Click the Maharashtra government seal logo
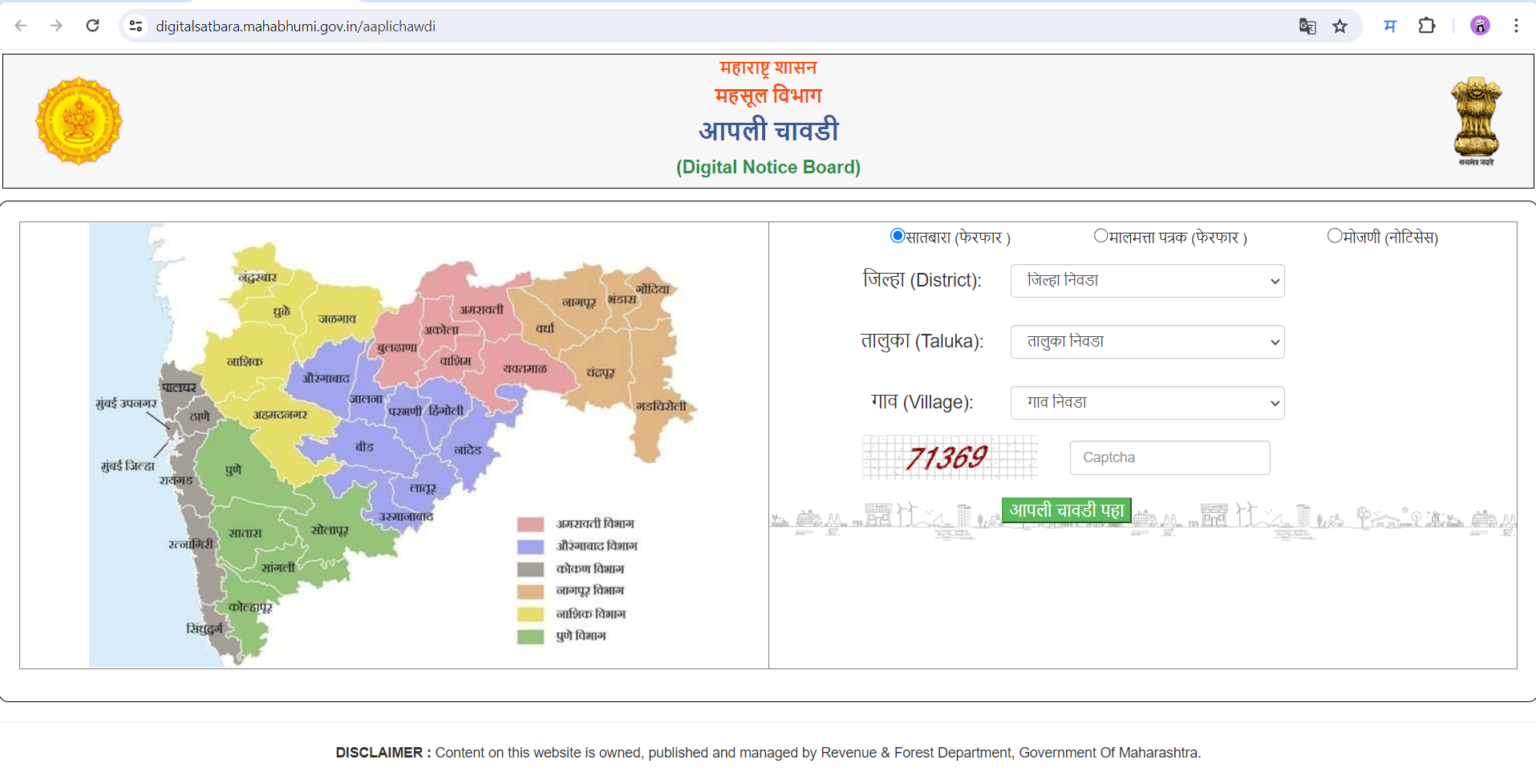The width and height of the screenshot is (1536, 780). [x=78, y=121]
